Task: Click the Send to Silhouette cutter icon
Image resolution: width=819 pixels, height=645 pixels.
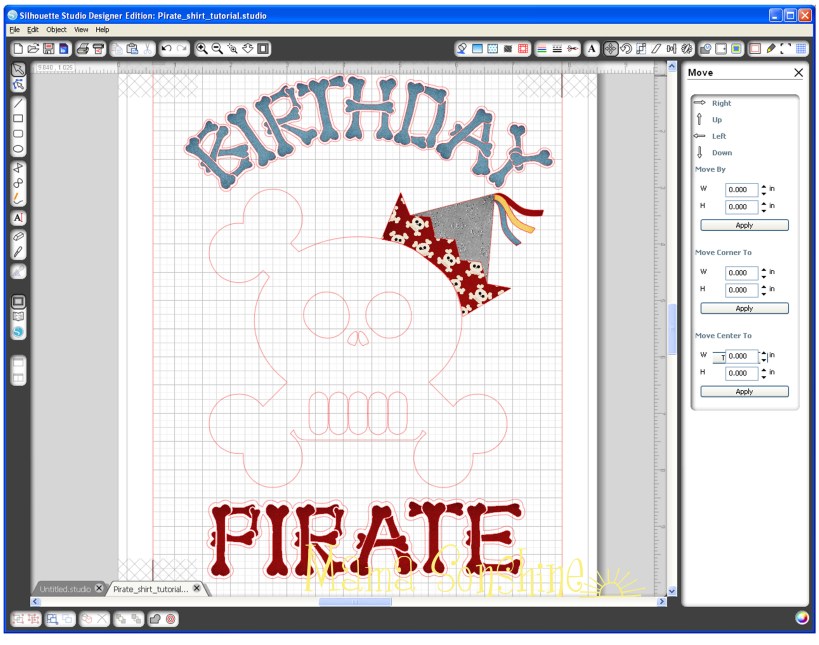Action: (x=97, y=48)
